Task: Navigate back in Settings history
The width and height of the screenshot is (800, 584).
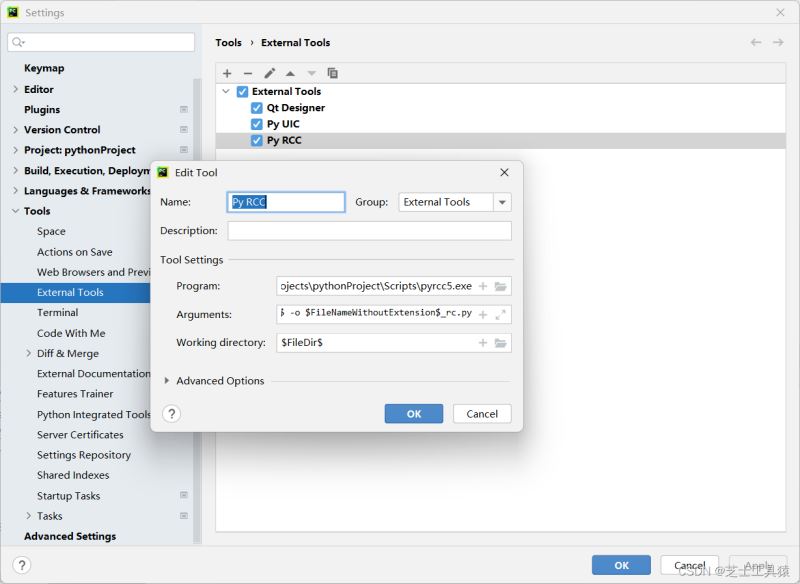Action: tap(756, 42)
